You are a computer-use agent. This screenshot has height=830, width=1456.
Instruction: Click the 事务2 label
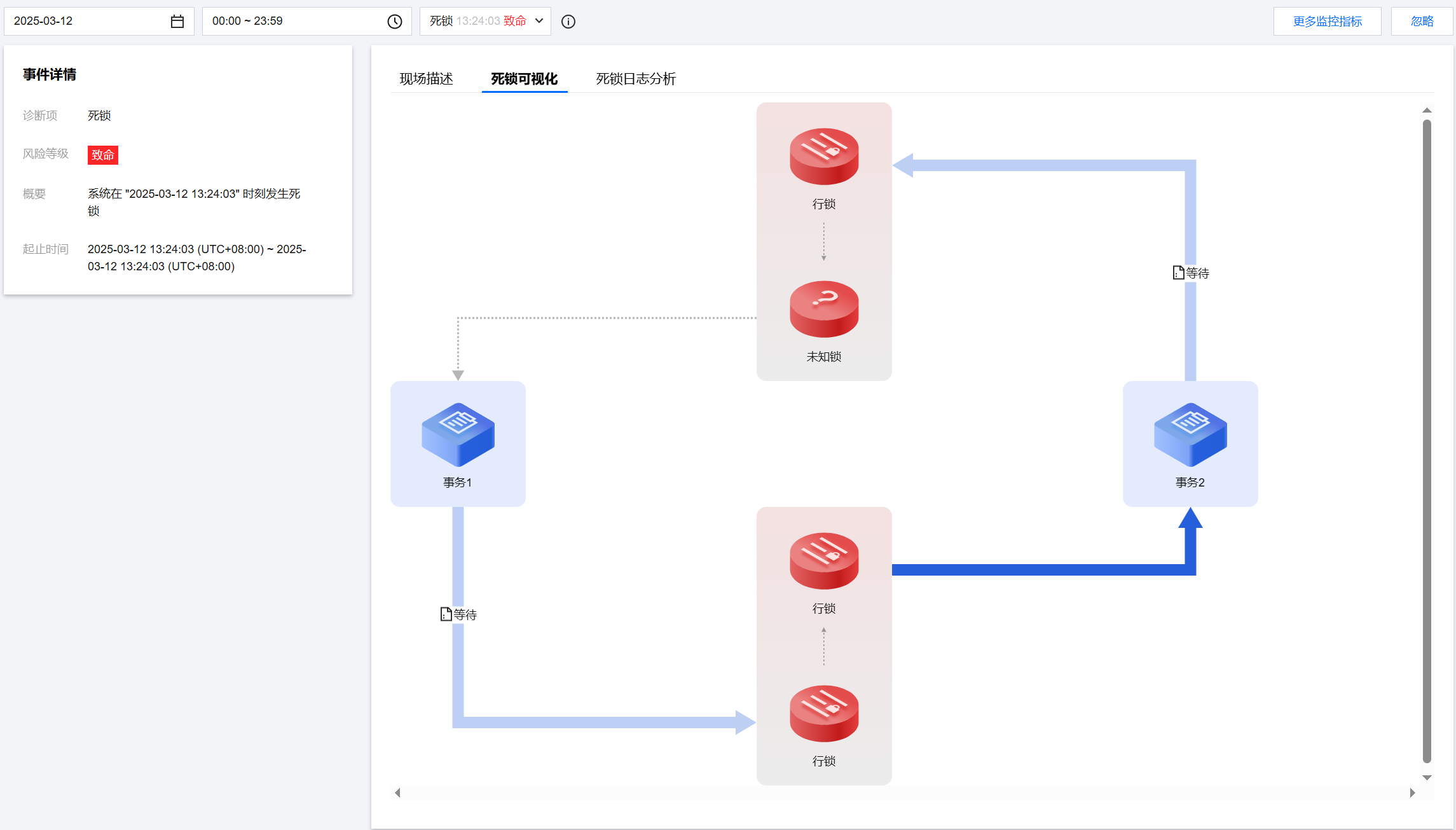[1190, 482]
